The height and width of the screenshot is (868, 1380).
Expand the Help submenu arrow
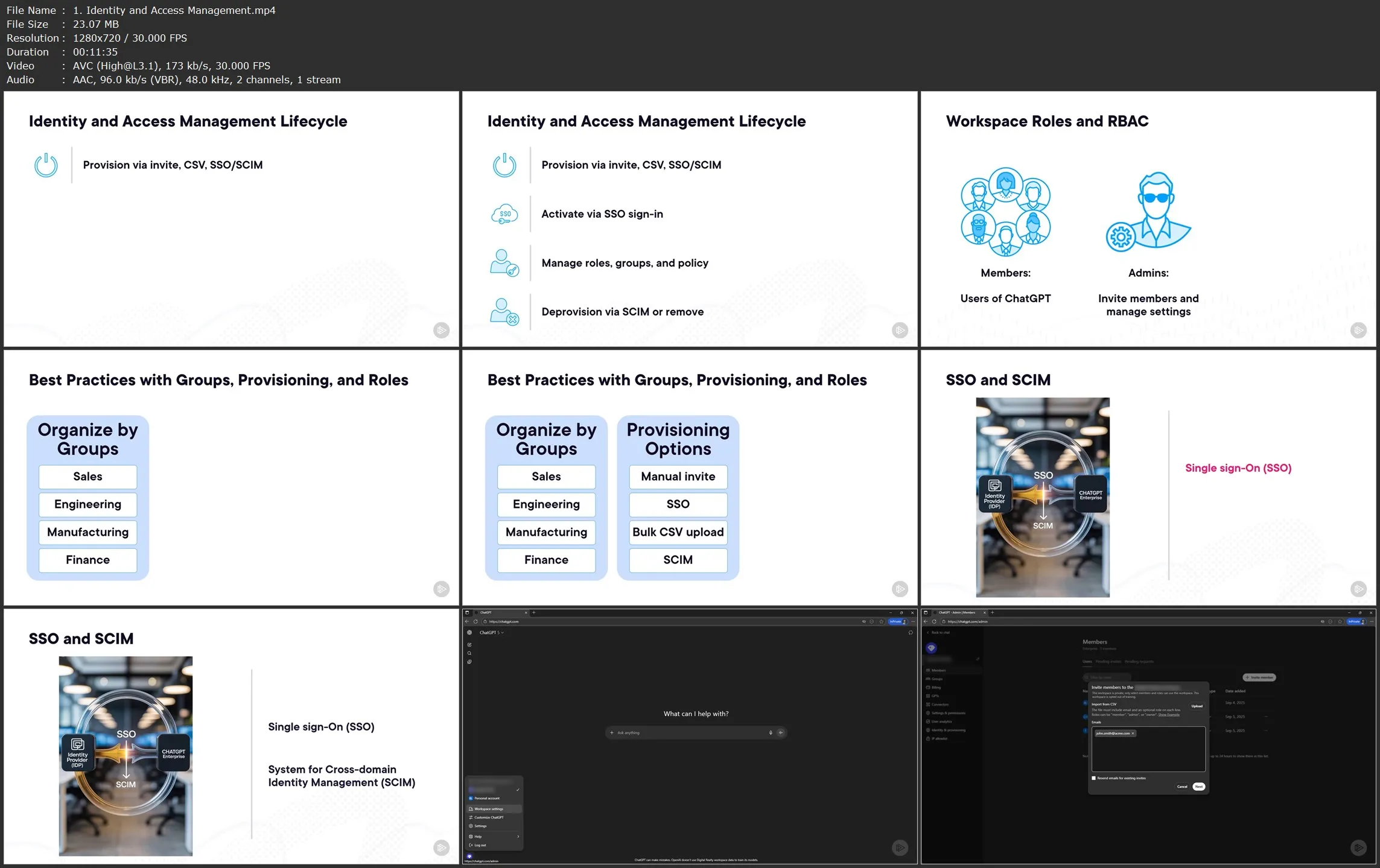tap(518, 837)
